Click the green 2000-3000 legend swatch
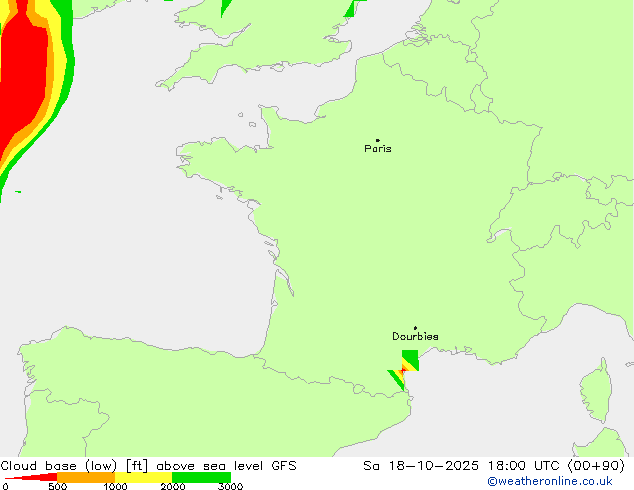 pyautogui.click(x=201, y=477)
